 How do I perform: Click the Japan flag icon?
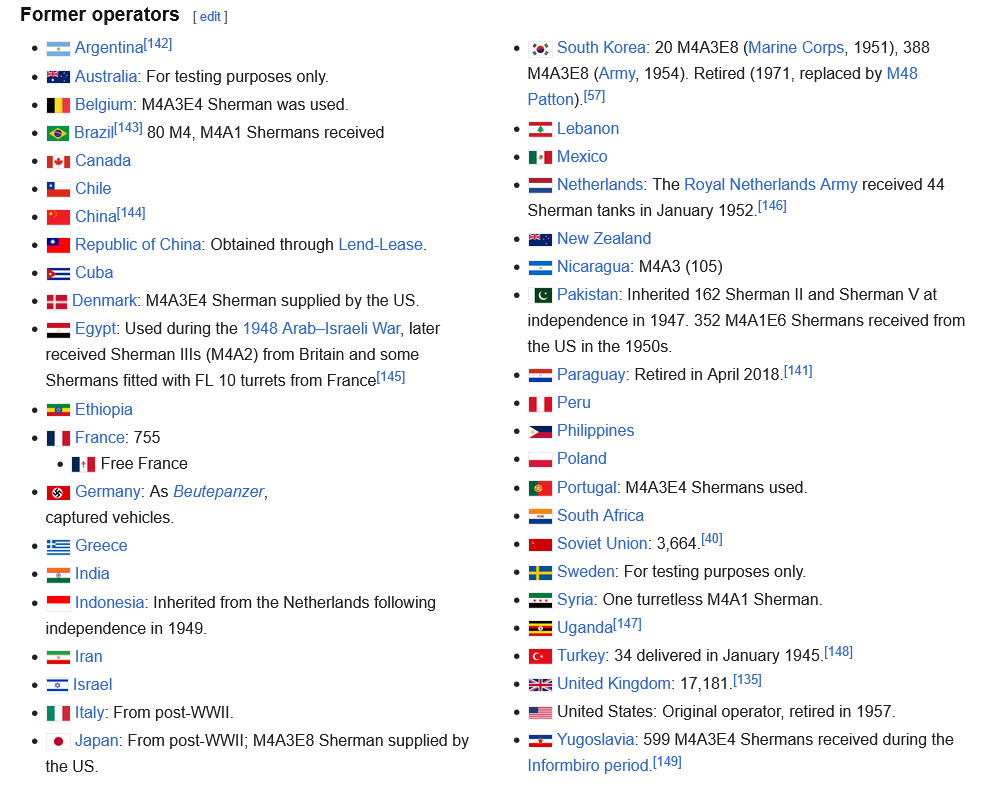click(x=58, y=741)
